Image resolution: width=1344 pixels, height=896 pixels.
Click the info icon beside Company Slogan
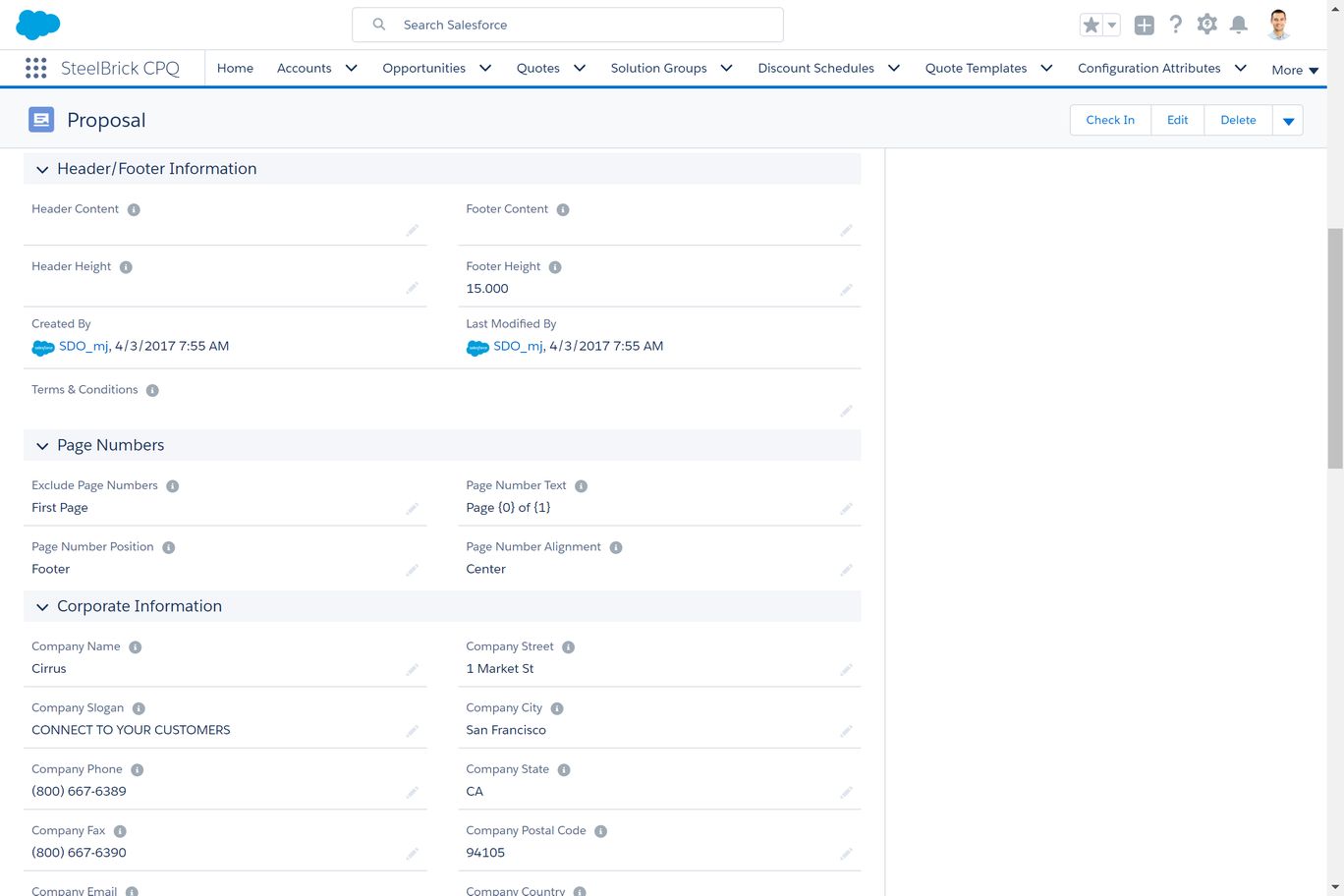139,708
